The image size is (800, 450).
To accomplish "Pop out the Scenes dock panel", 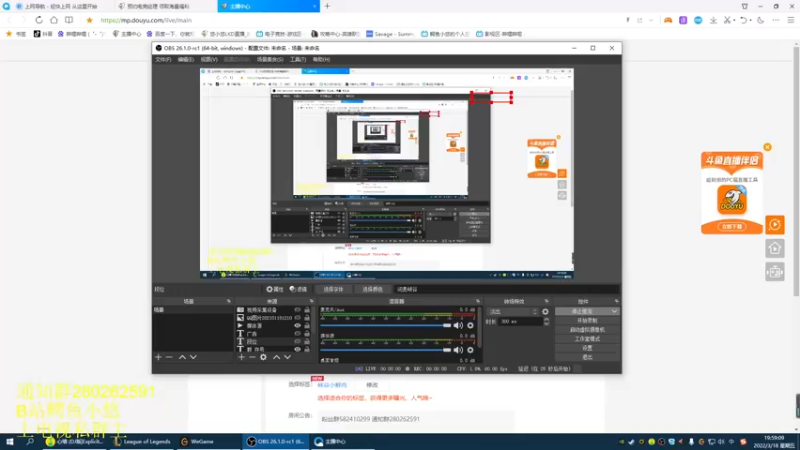I will coord(229,302).
